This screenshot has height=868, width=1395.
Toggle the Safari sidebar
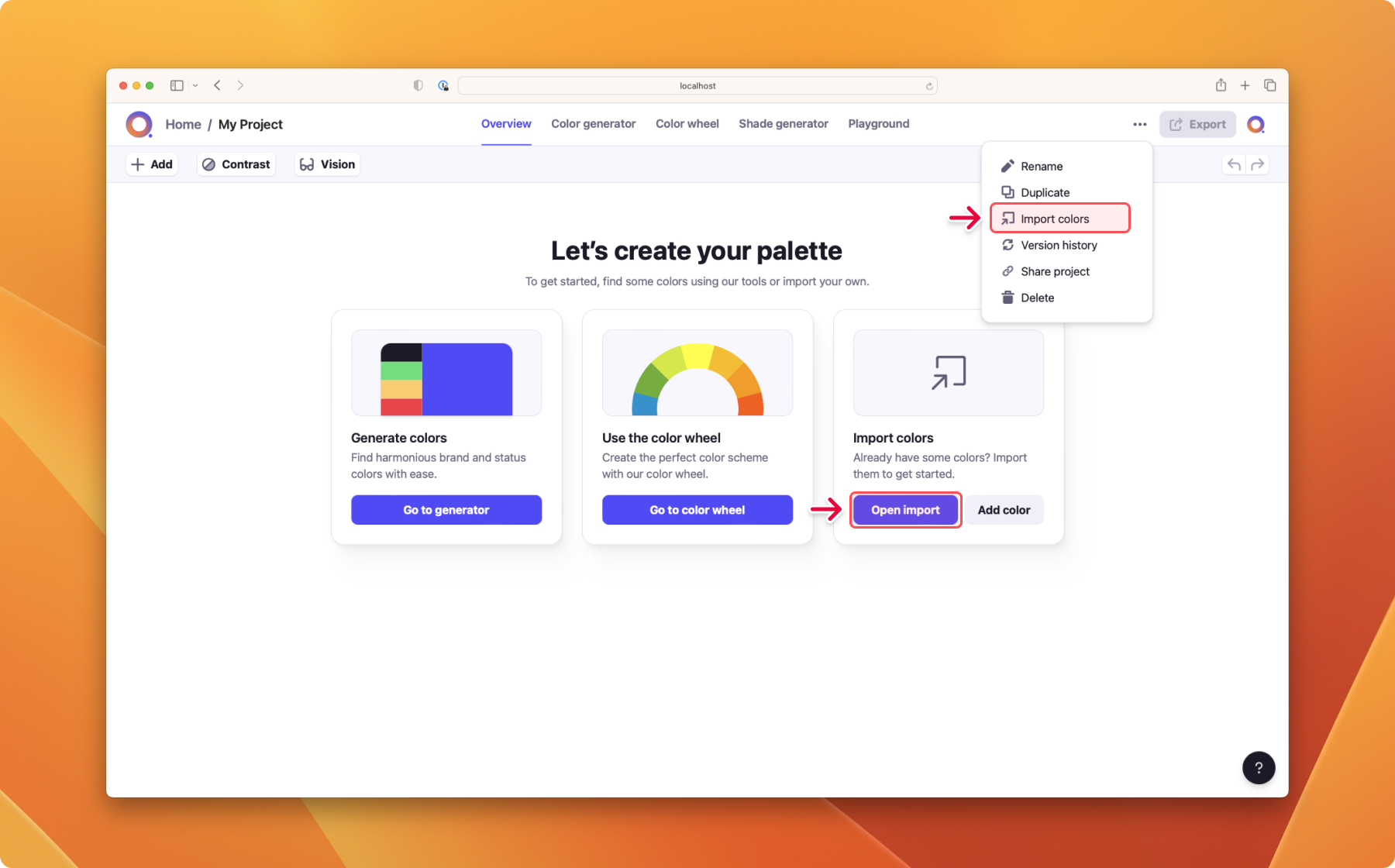pos(177,85)
